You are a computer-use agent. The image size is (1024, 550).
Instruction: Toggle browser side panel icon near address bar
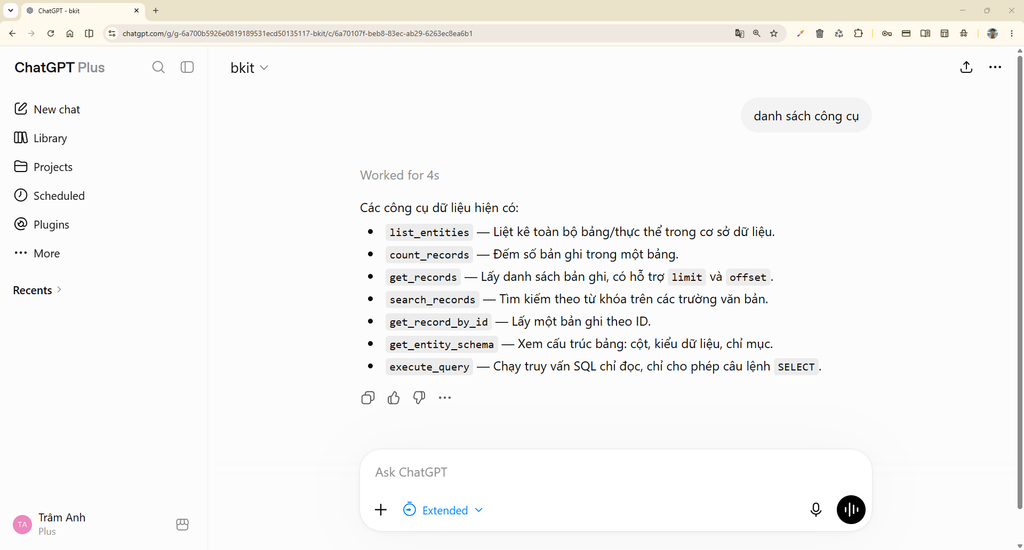(x=89, y=33)
